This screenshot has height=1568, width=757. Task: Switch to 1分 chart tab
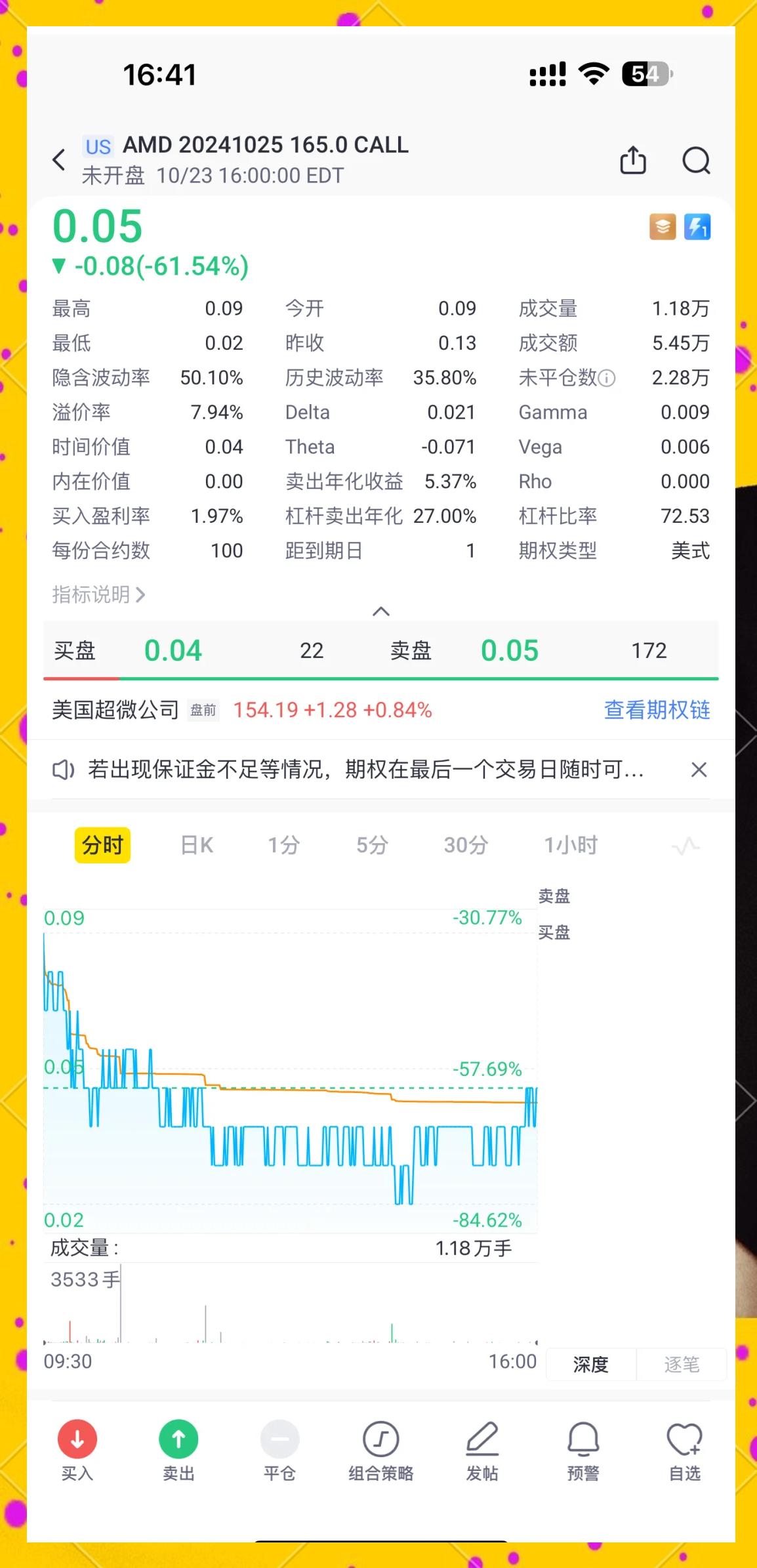pos(283,845)
